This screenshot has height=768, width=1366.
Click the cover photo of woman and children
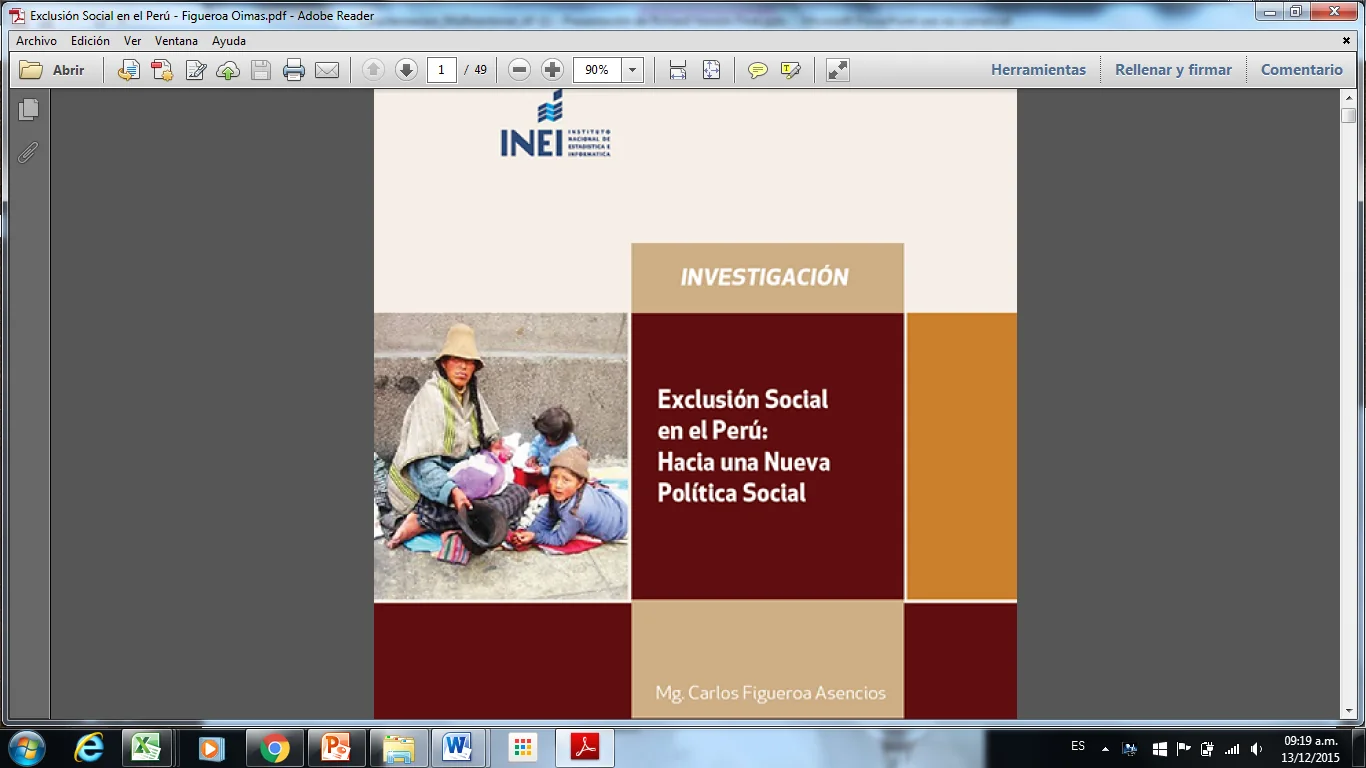501,456
